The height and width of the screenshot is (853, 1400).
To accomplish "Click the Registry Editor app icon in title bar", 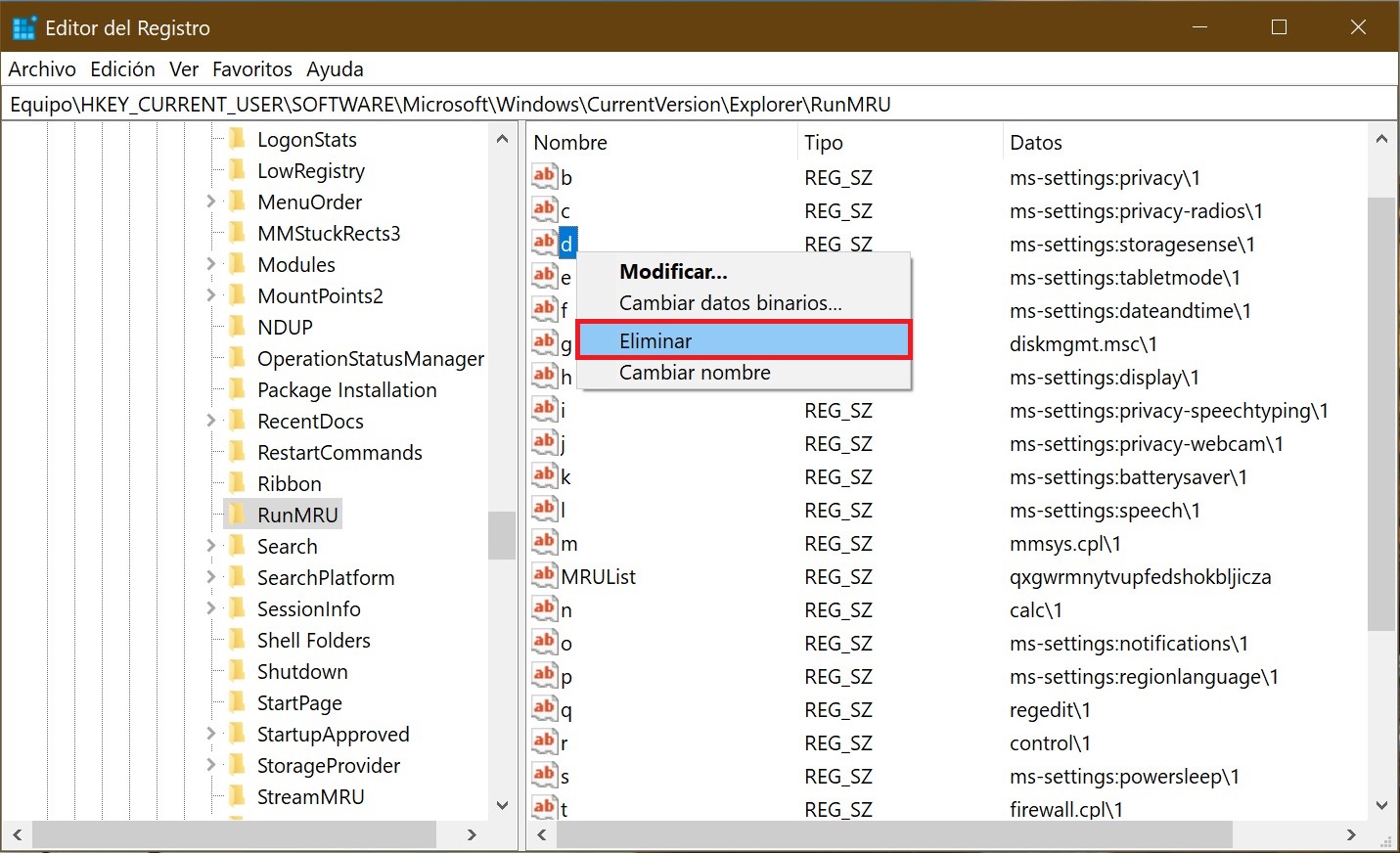I will pyautogui.click(x=23, y=27).
